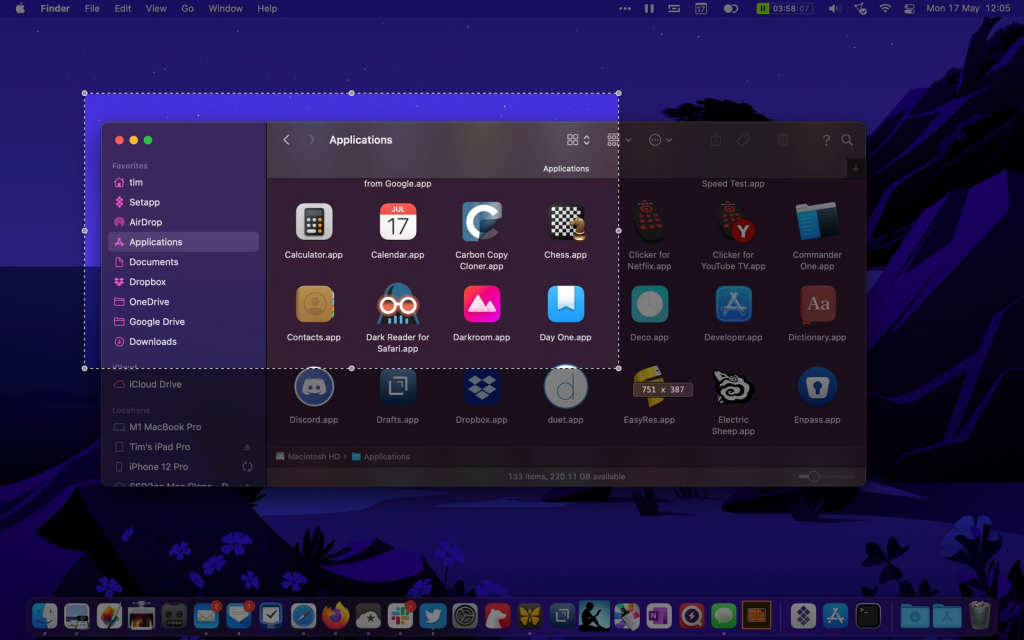Select the Contacts.app icon
This screenshot has height=640, width=1024.
314,304
